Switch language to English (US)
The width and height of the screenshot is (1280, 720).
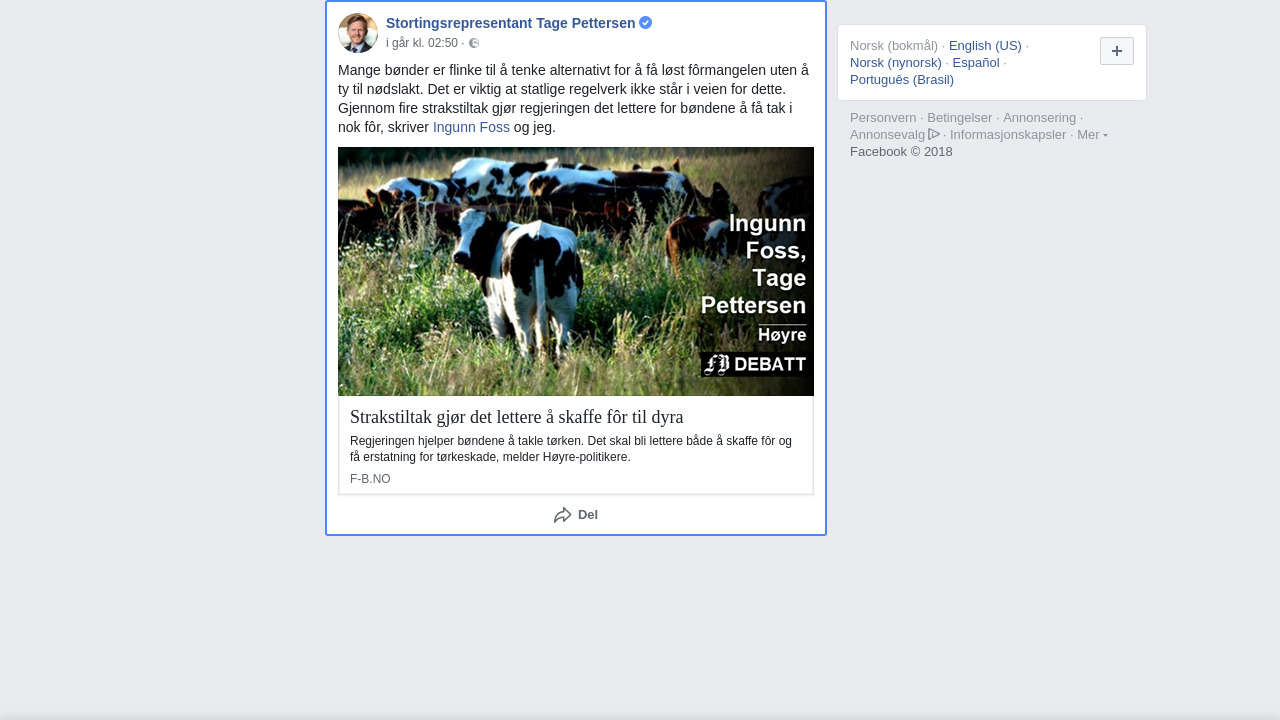[985, 45]
